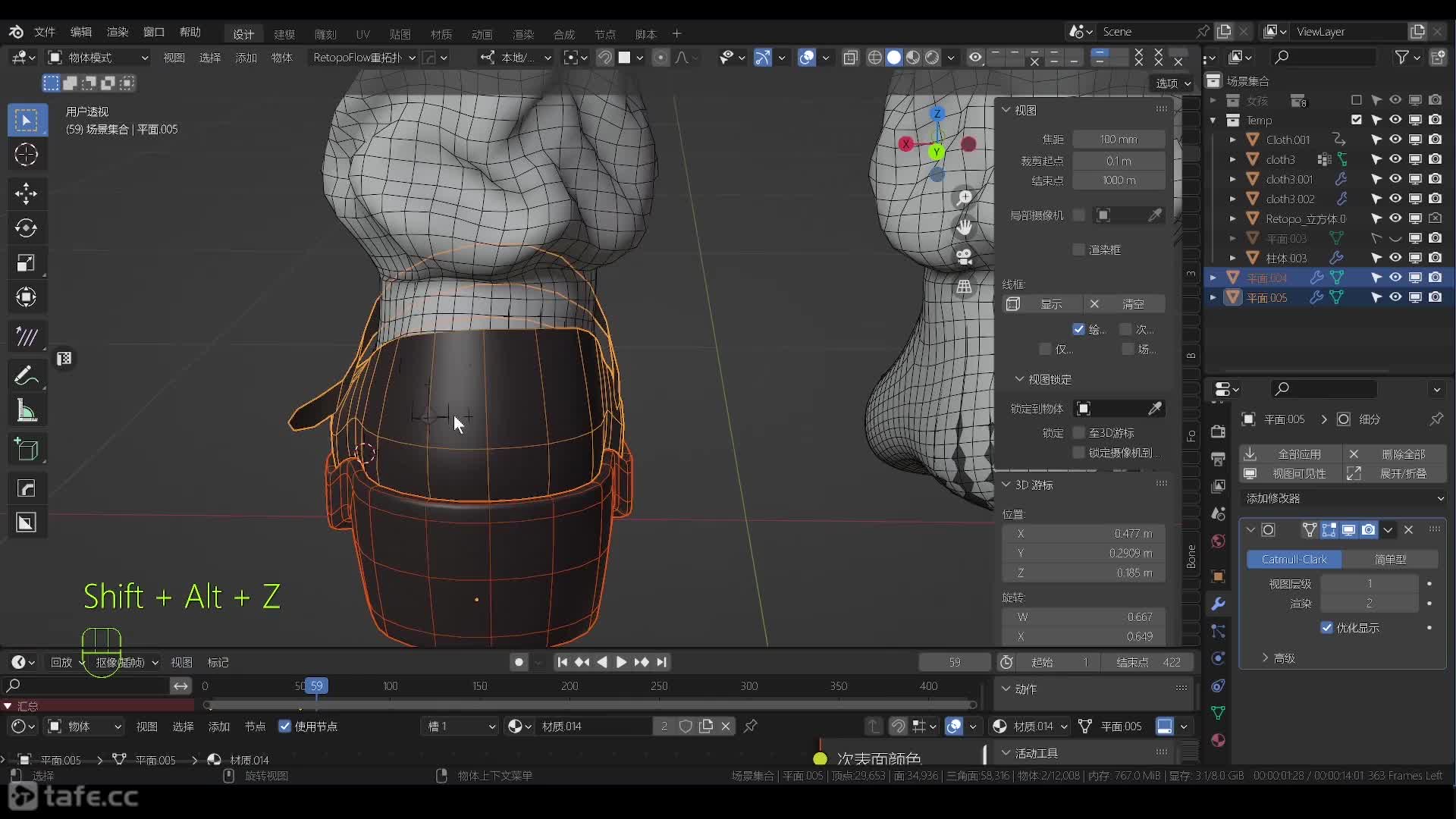This screenshot has width=1456, height=819.
Task: Switch to the 建模 workspace tab
Action: pyautogui.click(x=284, y=34)
